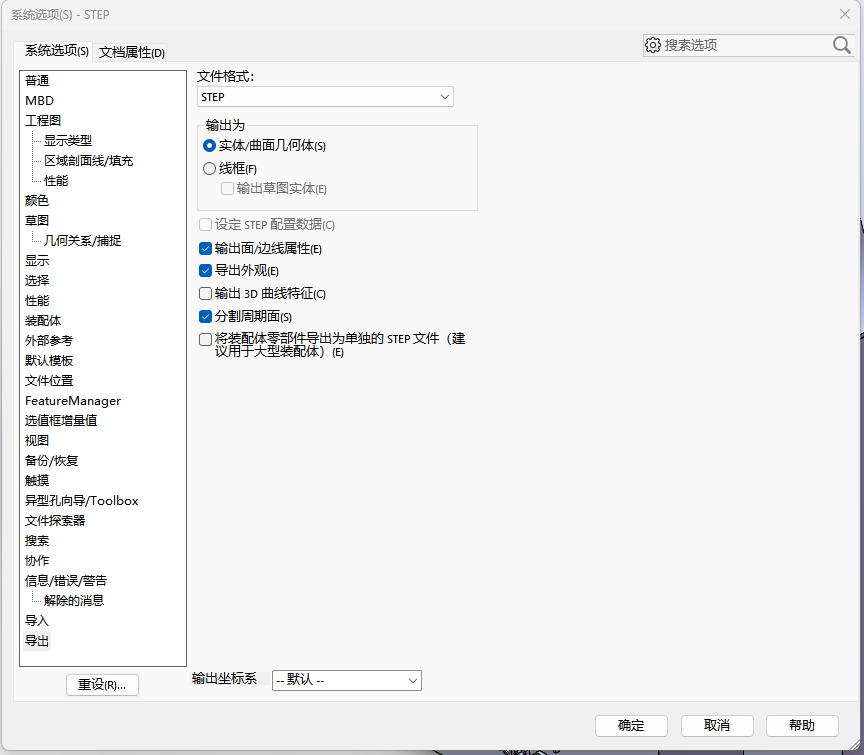The image size is (864, 755).
Task: Select 工程图 in options tree
Action: [43, 121]
